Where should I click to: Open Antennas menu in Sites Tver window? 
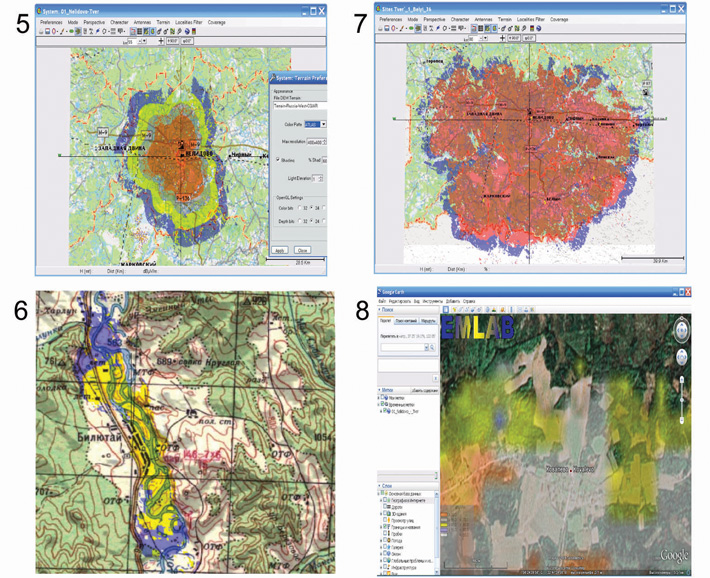coord(484,19)
